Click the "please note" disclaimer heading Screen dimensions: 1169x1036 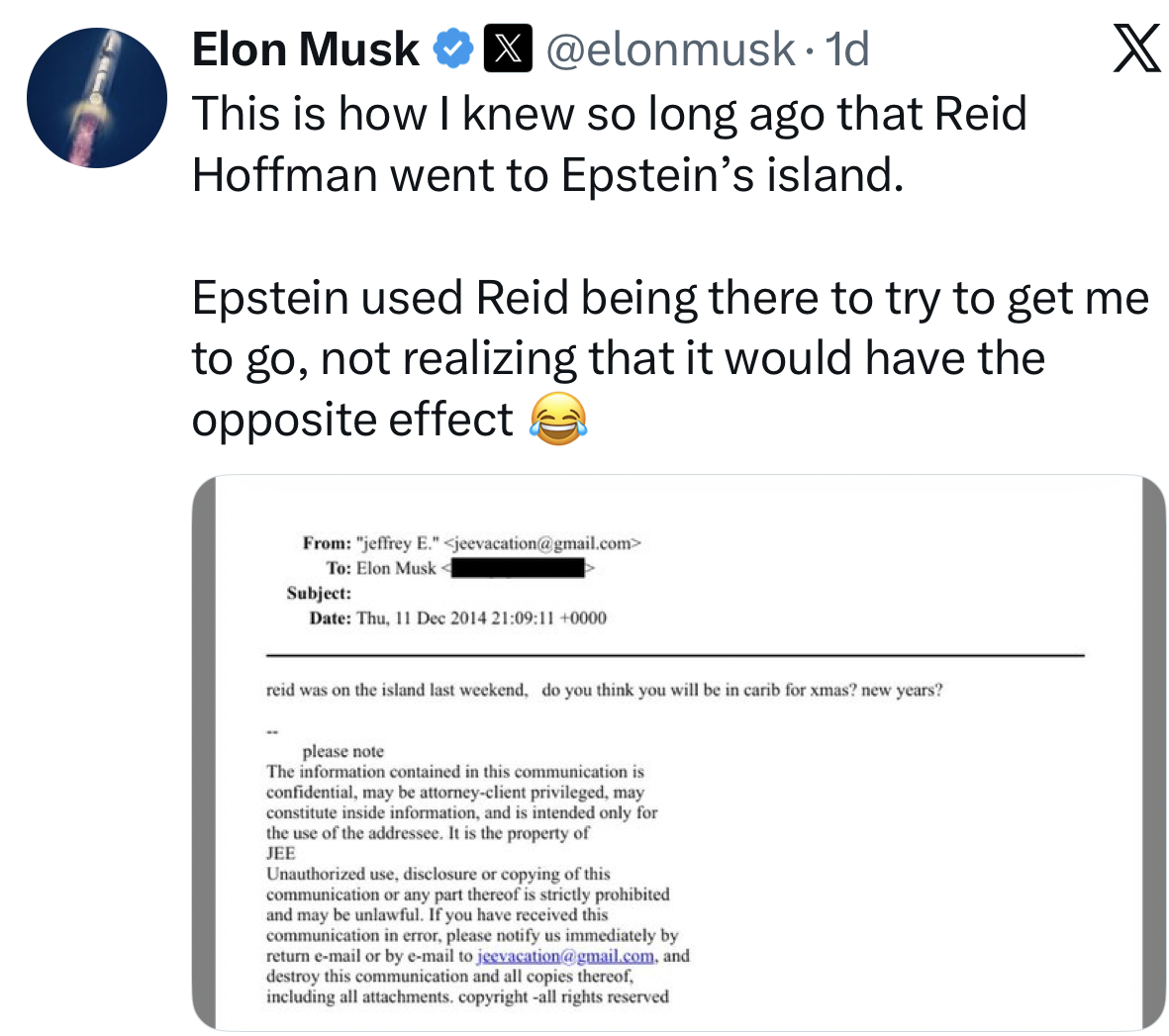342,752
